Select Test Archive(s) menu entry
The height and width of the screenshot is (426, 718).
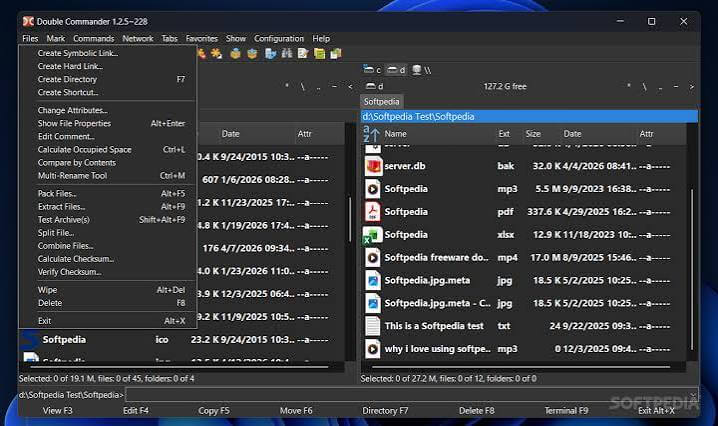click(x=108, y=219)
